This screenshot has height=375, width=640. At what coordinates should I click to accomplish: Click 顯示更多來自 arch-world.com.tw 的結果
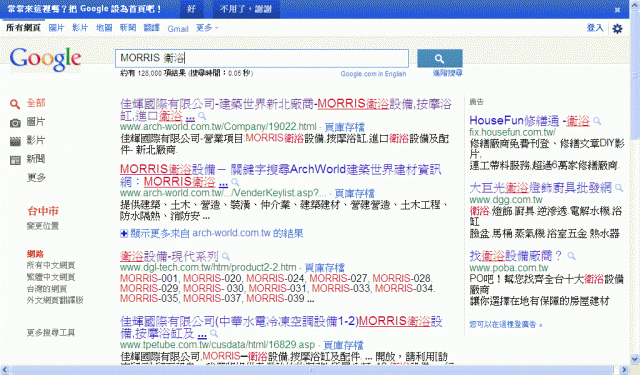(x=217, y=233)
